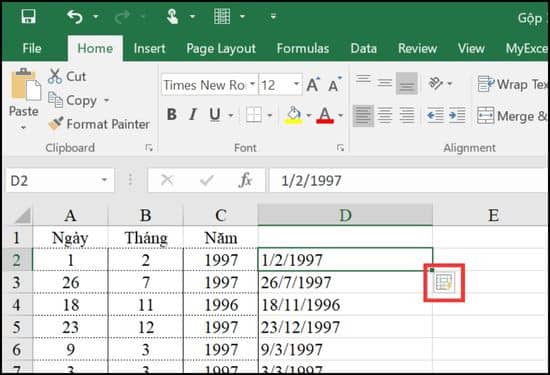Open the Review tab
Viewport: 550px width, 375px height.
(x=417, y=48)
